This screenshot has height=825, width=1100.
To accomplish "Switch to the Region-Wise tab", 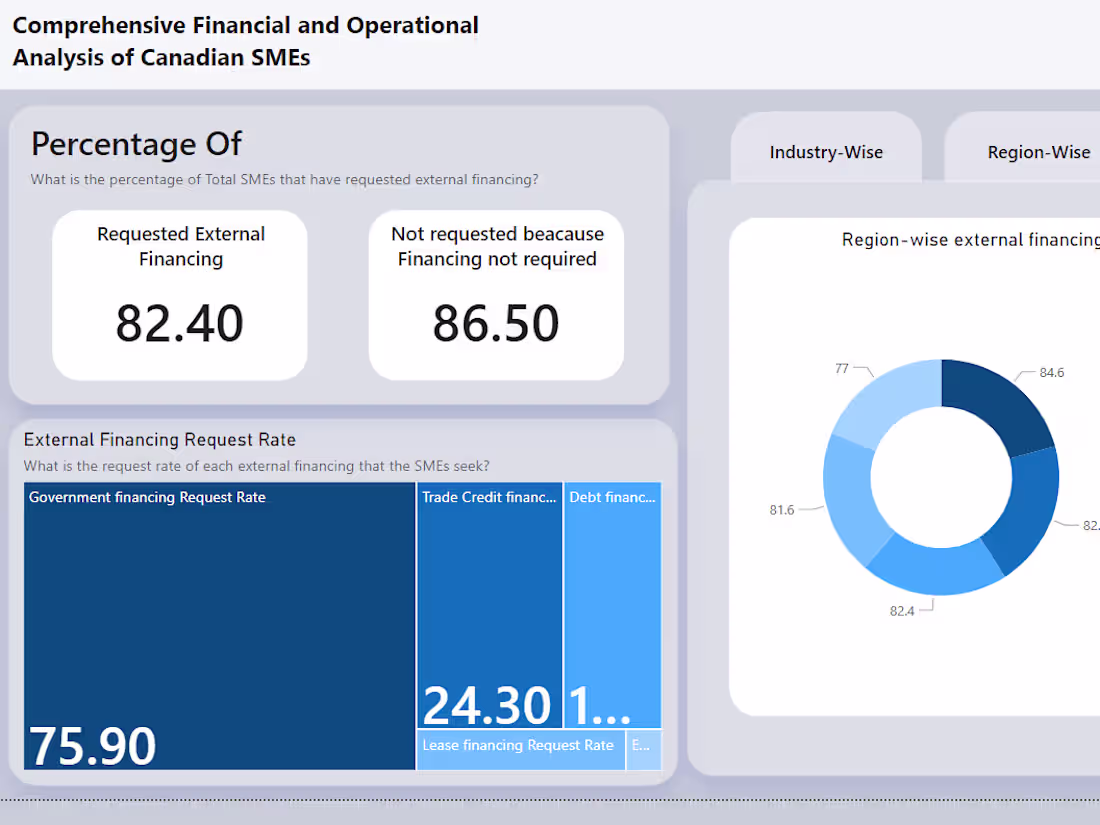I will [x=1038, y=152].
